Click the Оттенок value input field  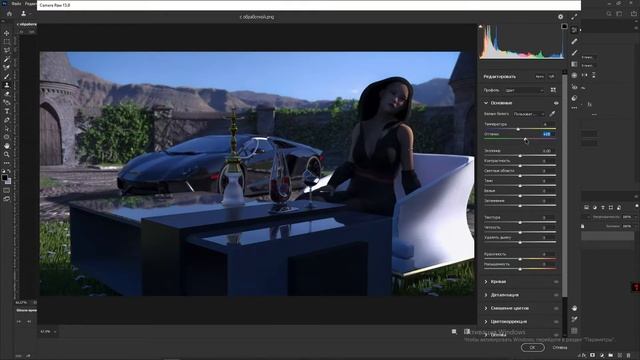click(x=547, y=134)
